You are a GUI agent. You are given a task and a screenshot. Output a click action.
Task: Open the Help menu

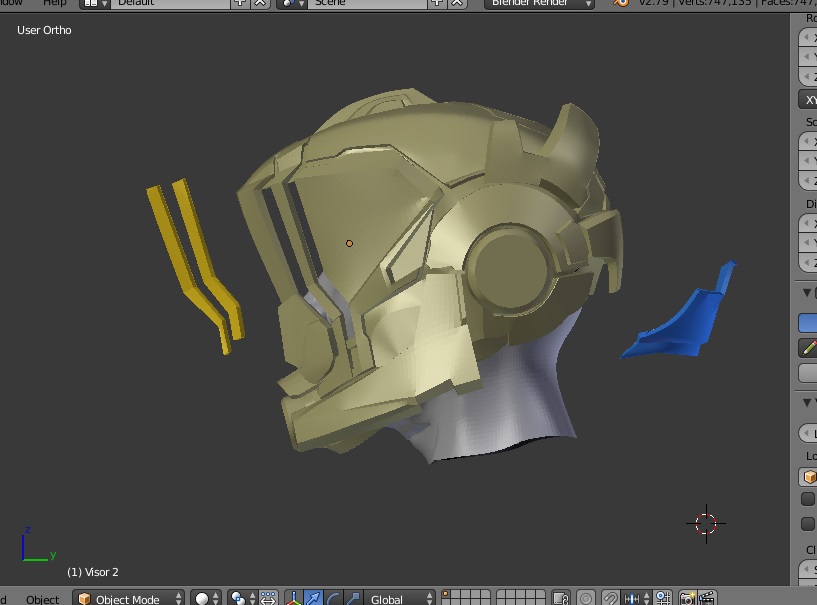[x=55, y=3]
